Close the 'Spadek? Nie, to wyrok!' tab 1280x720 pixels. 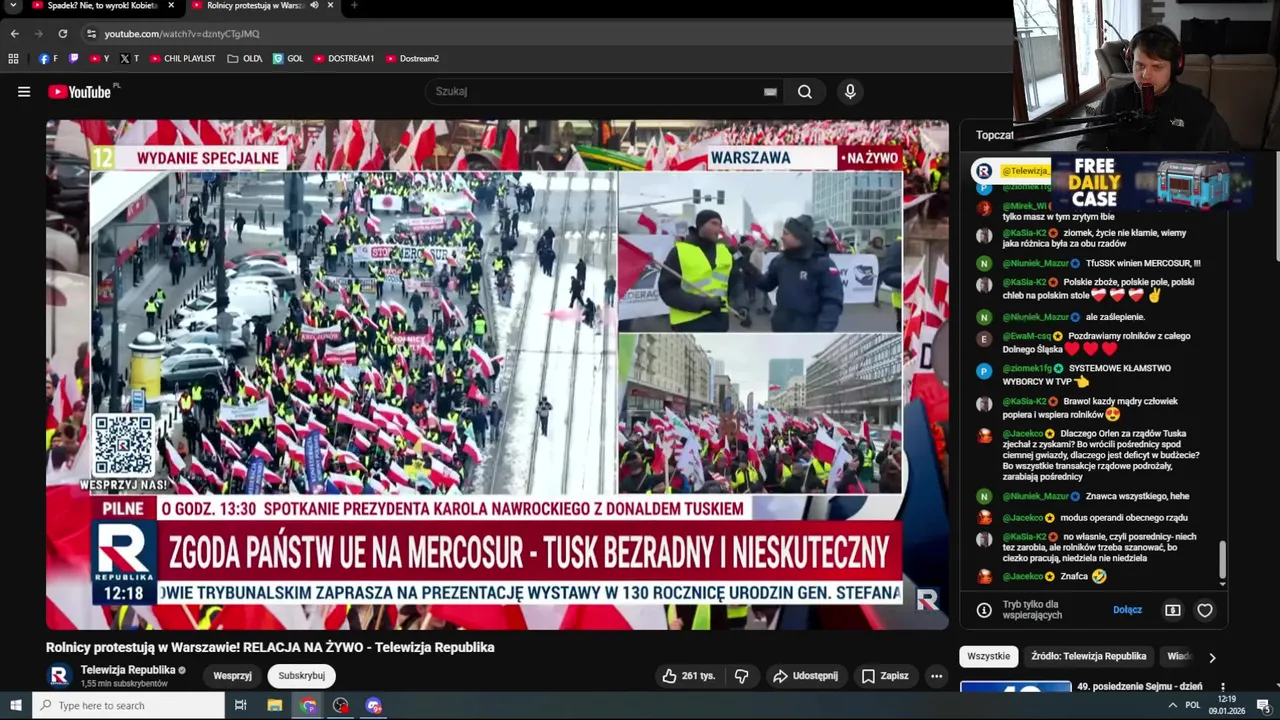[x=172, y=5]
